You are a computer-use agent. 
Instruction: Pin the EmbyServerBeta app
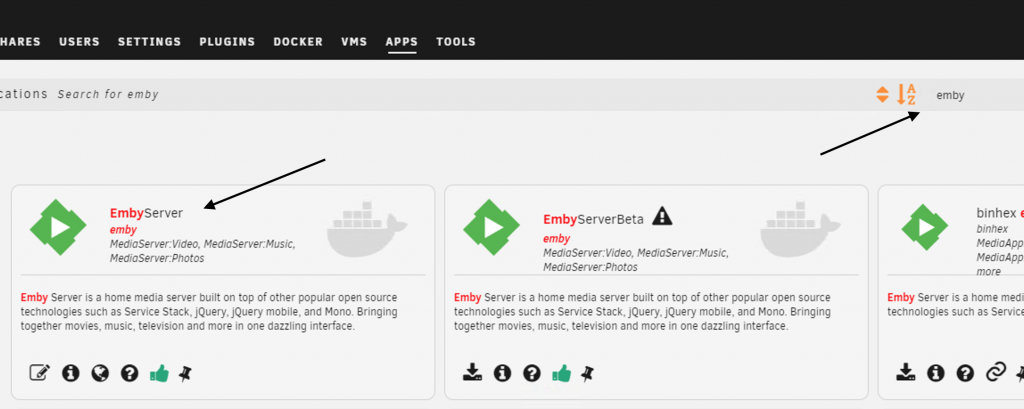(x=588, y=373)
